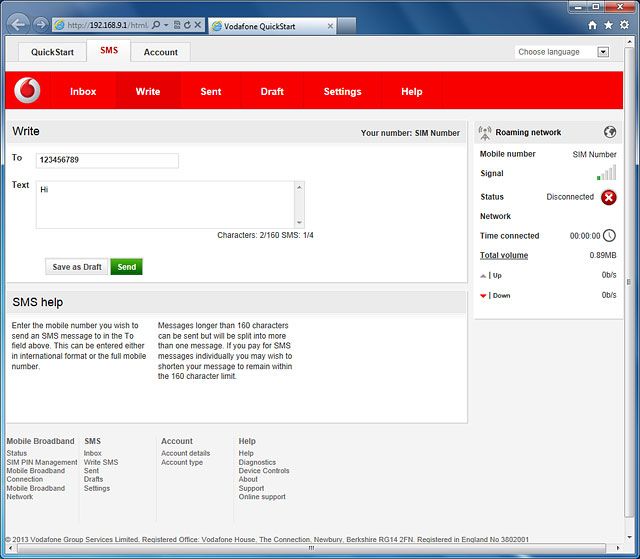Viewport: 640px width, 559px height.
Task: Open browser Favorites star icon
Action: click(608, 24)
